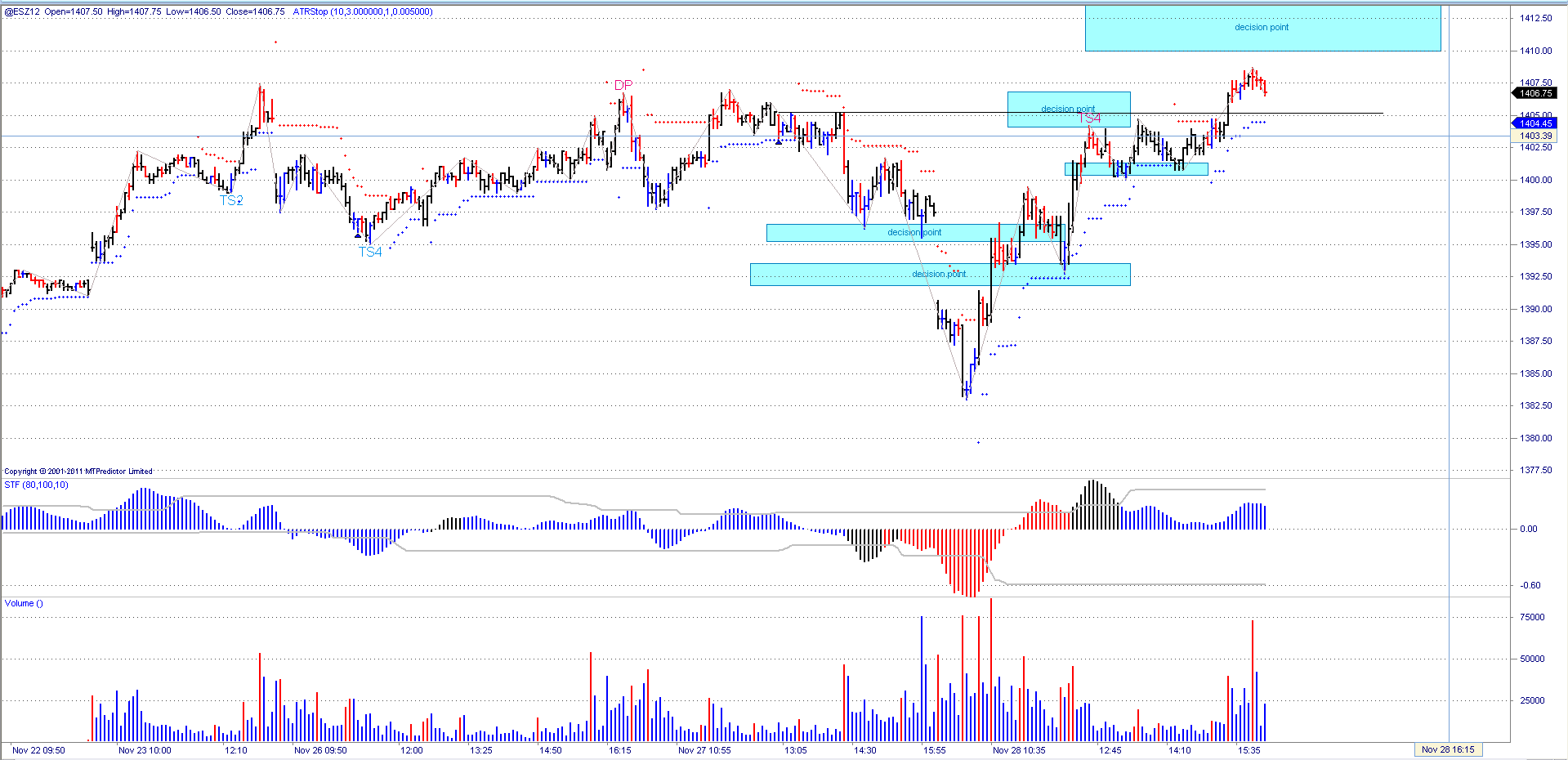Click the 1377.50 price axis label
Image resolution: width=1568 pixels, height=760 pixels.
(1536, 470)
